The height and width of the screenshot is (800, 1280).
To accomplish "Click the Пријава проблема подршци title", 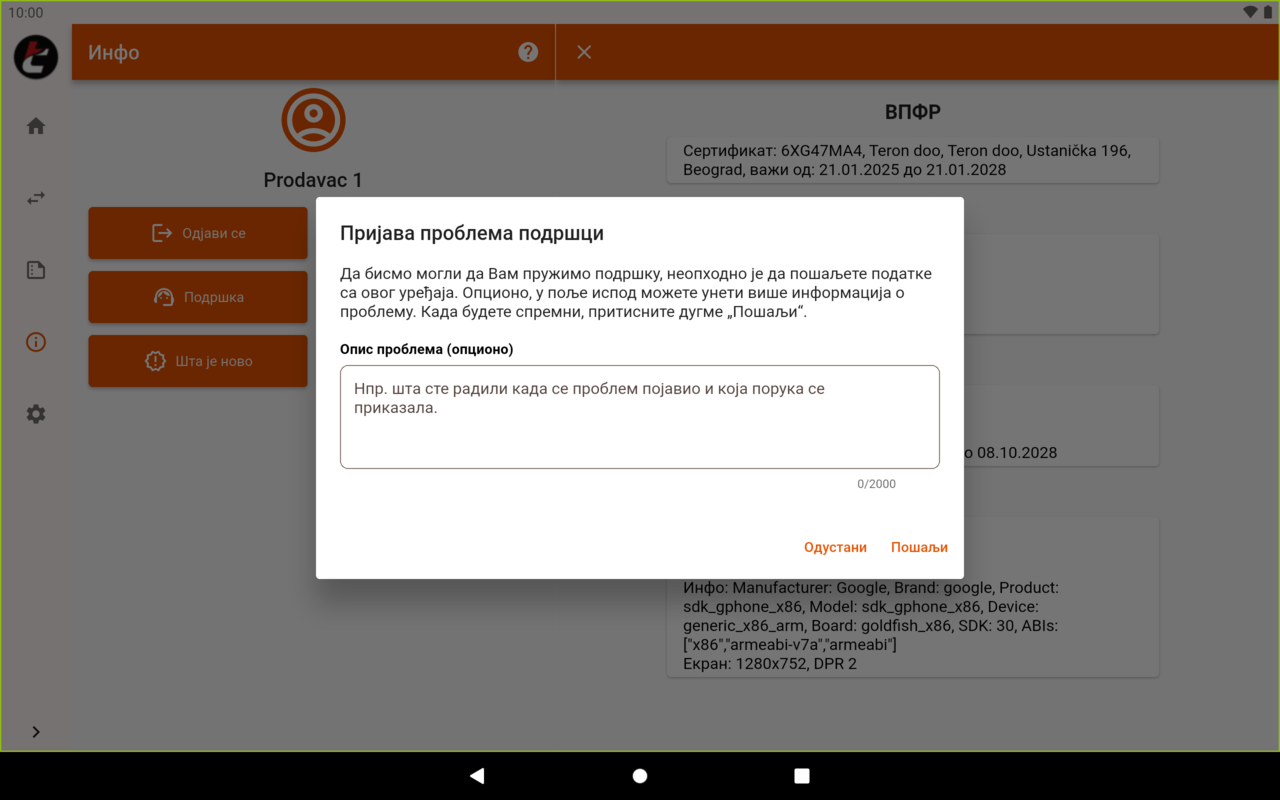I will (472, 234).
